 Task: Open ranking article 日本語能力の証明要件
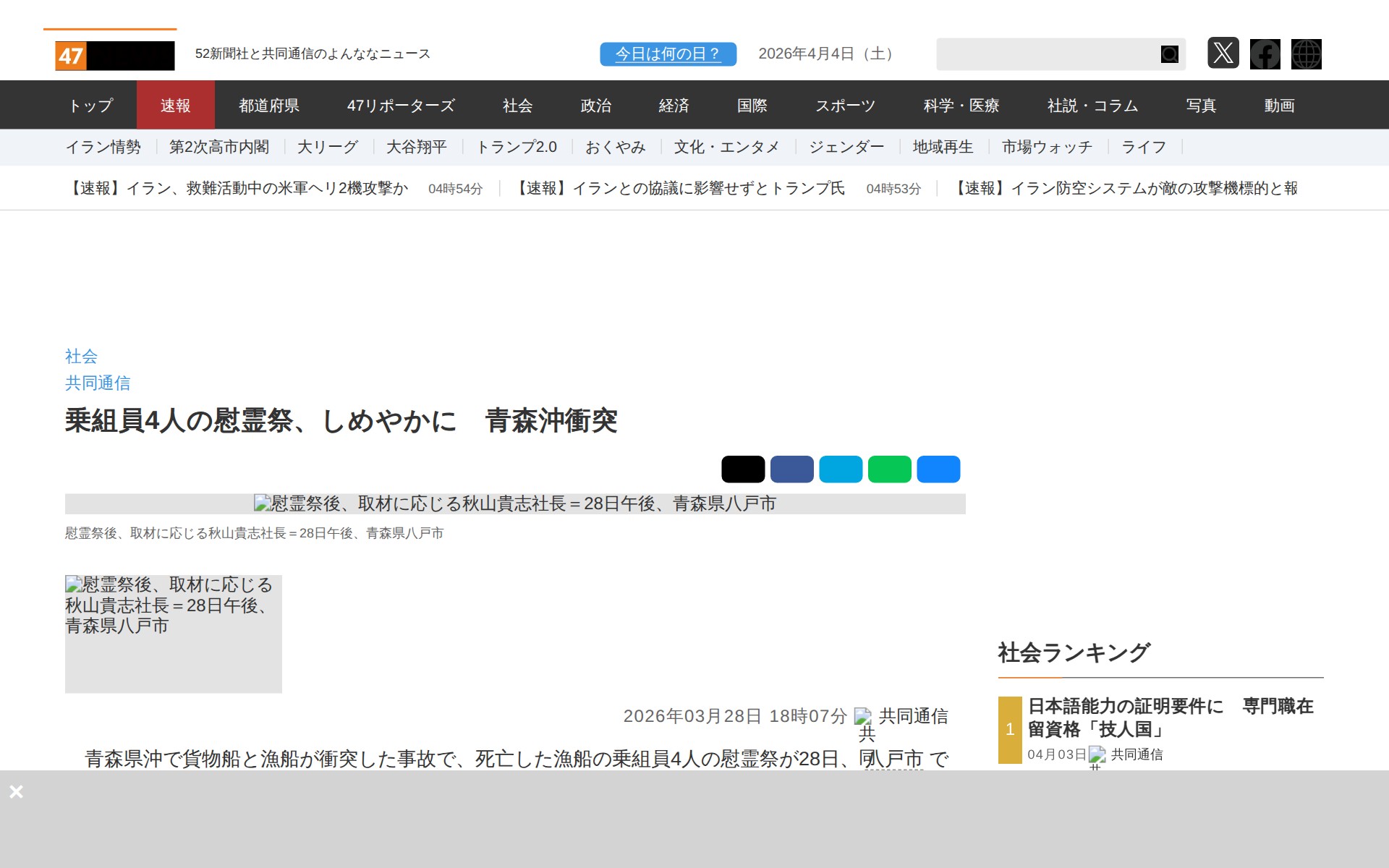point(1171,718)
